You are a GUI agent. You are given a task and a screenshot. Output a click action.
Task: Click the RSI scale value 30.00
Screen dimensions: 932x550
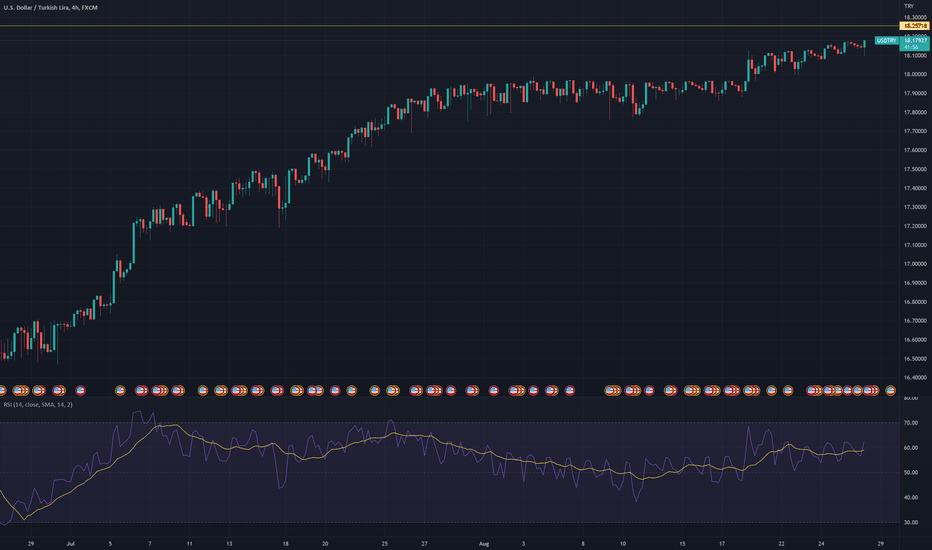[x=911, y=523]
